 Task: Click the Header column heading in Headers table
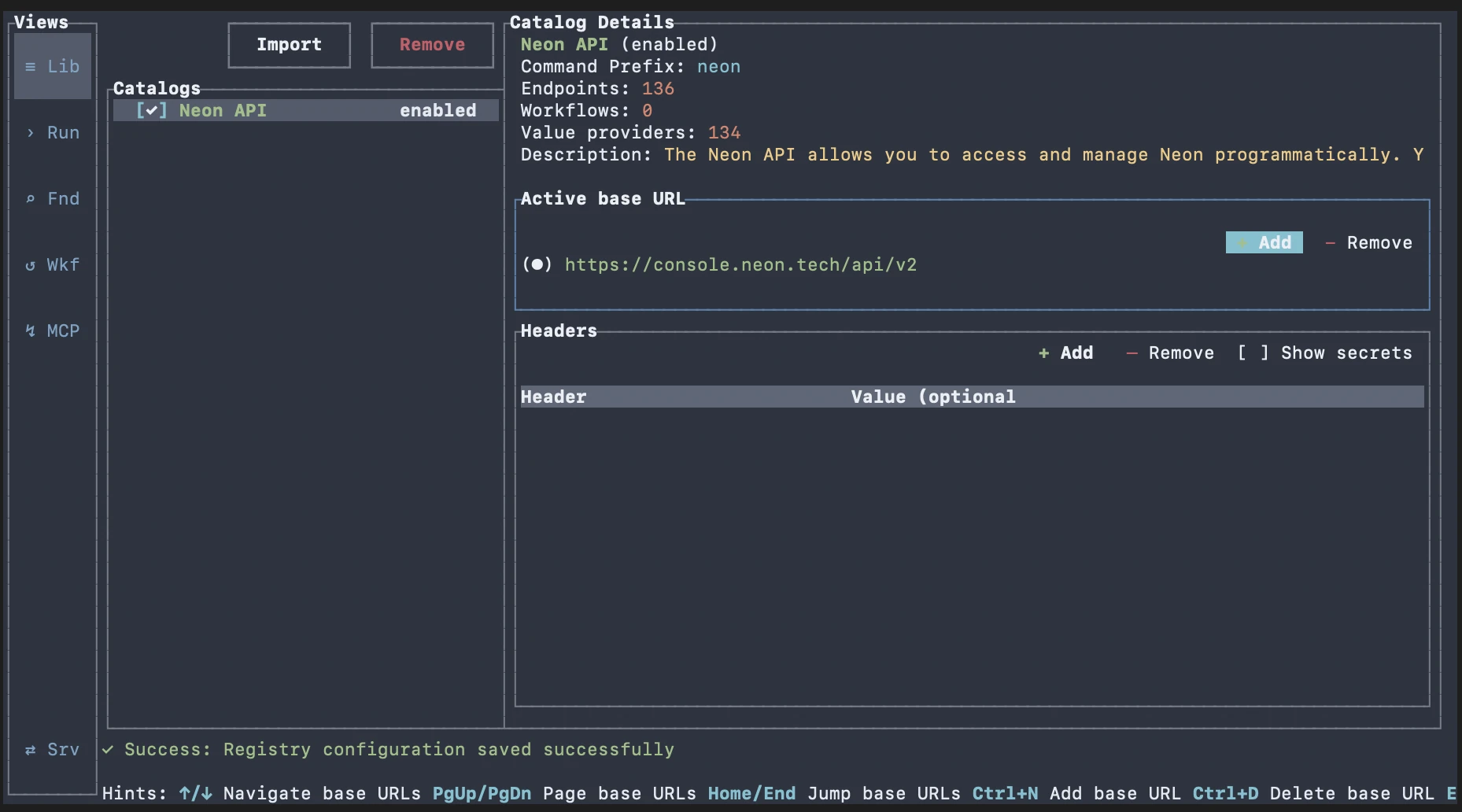pyautogui.click(x=553, y=397)
